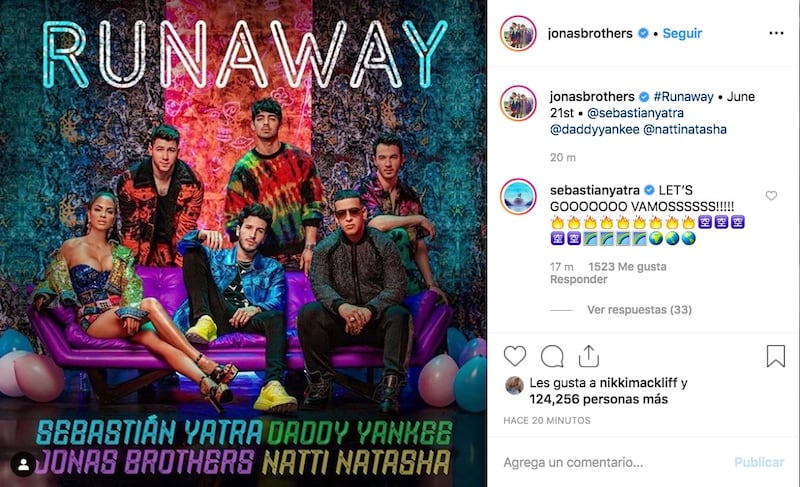Open the sebastianyatra avatar next to the comment
Image resolution: width=800 pixels, height=487 pixels.
518,197
